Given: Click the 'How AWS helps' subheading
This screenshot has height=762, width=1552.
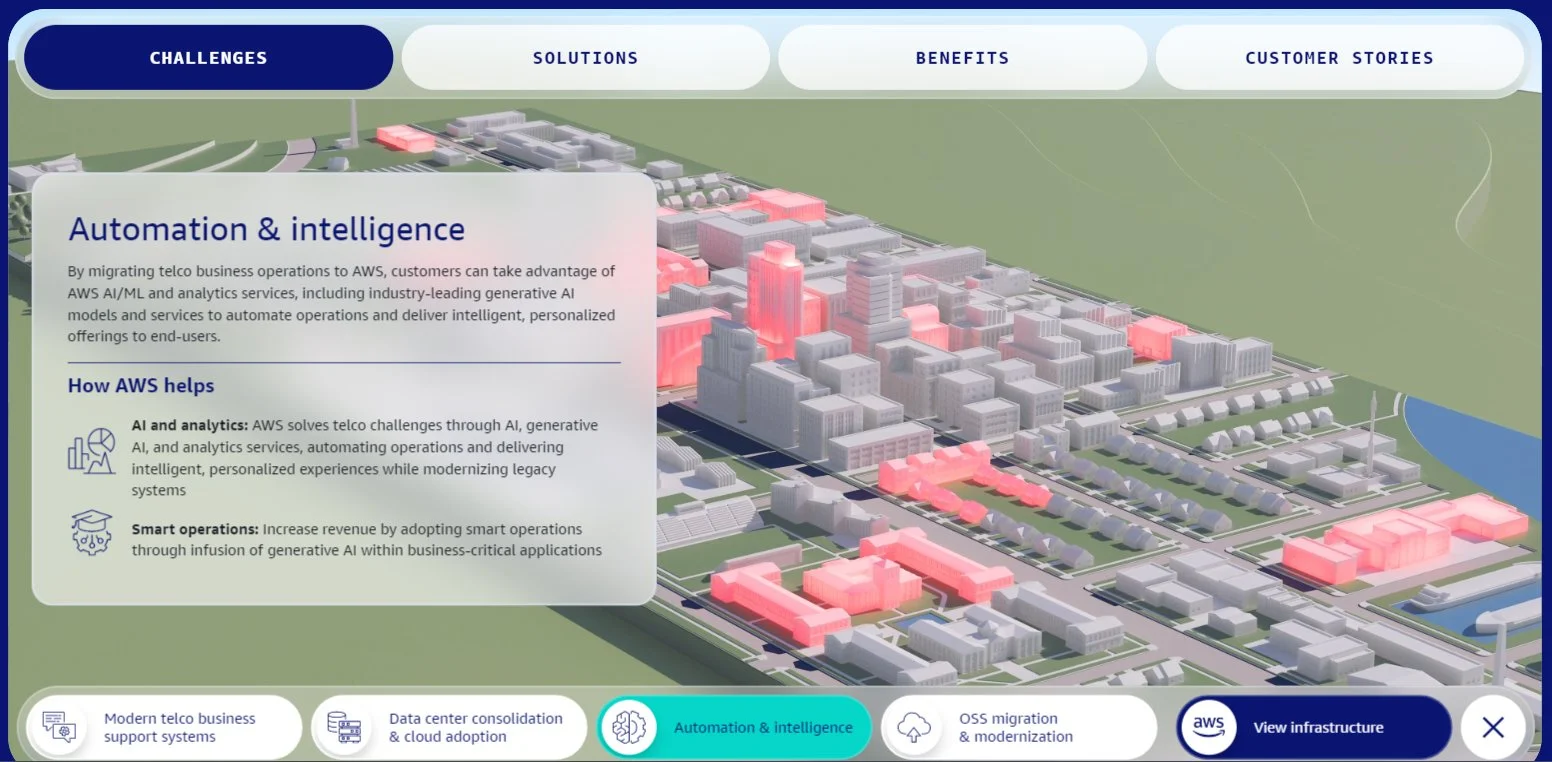Looking at the screenshot, I should pyautogui.click(x=141, y=385).
